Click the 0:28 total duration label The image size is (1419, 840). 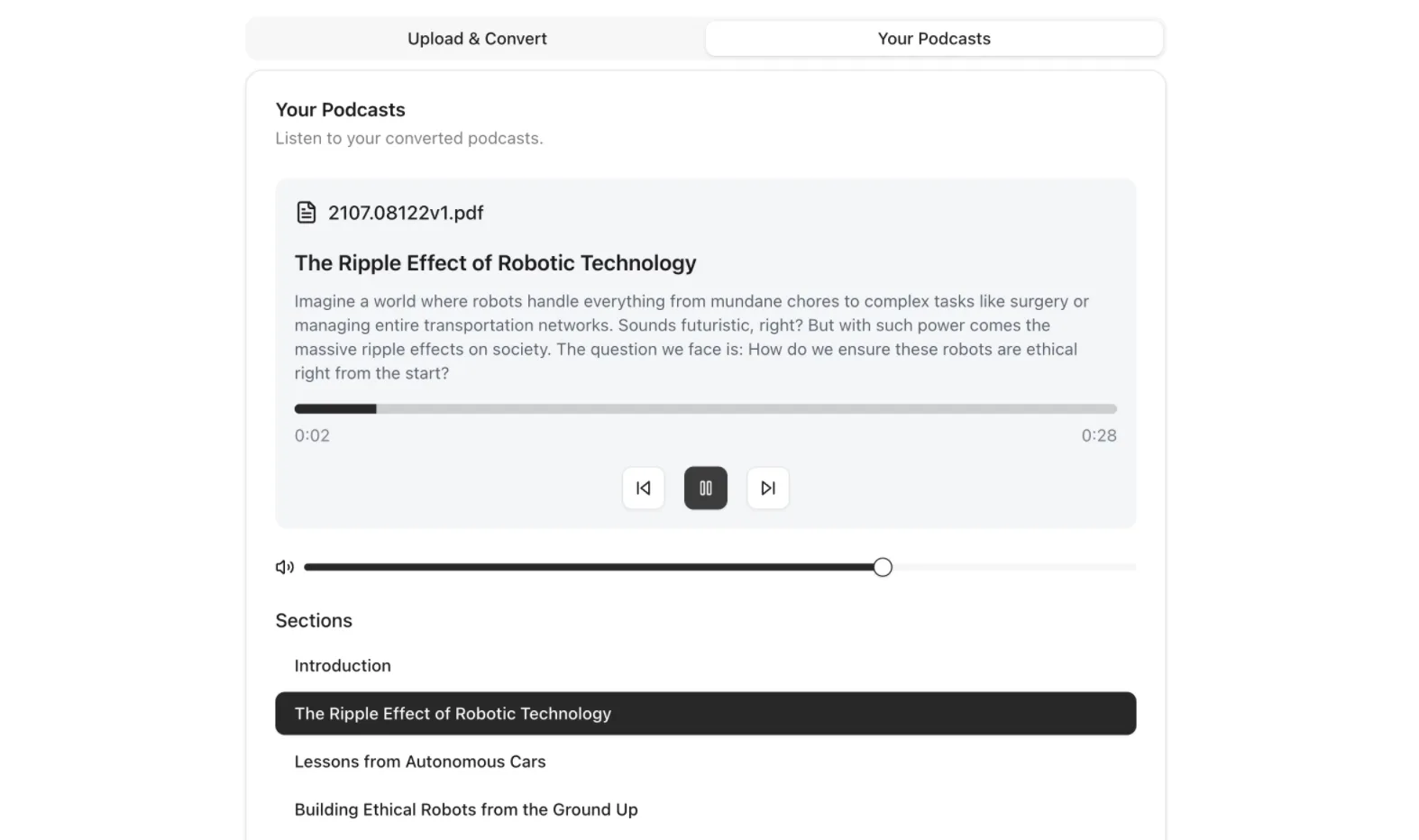tap(1098, 435)
